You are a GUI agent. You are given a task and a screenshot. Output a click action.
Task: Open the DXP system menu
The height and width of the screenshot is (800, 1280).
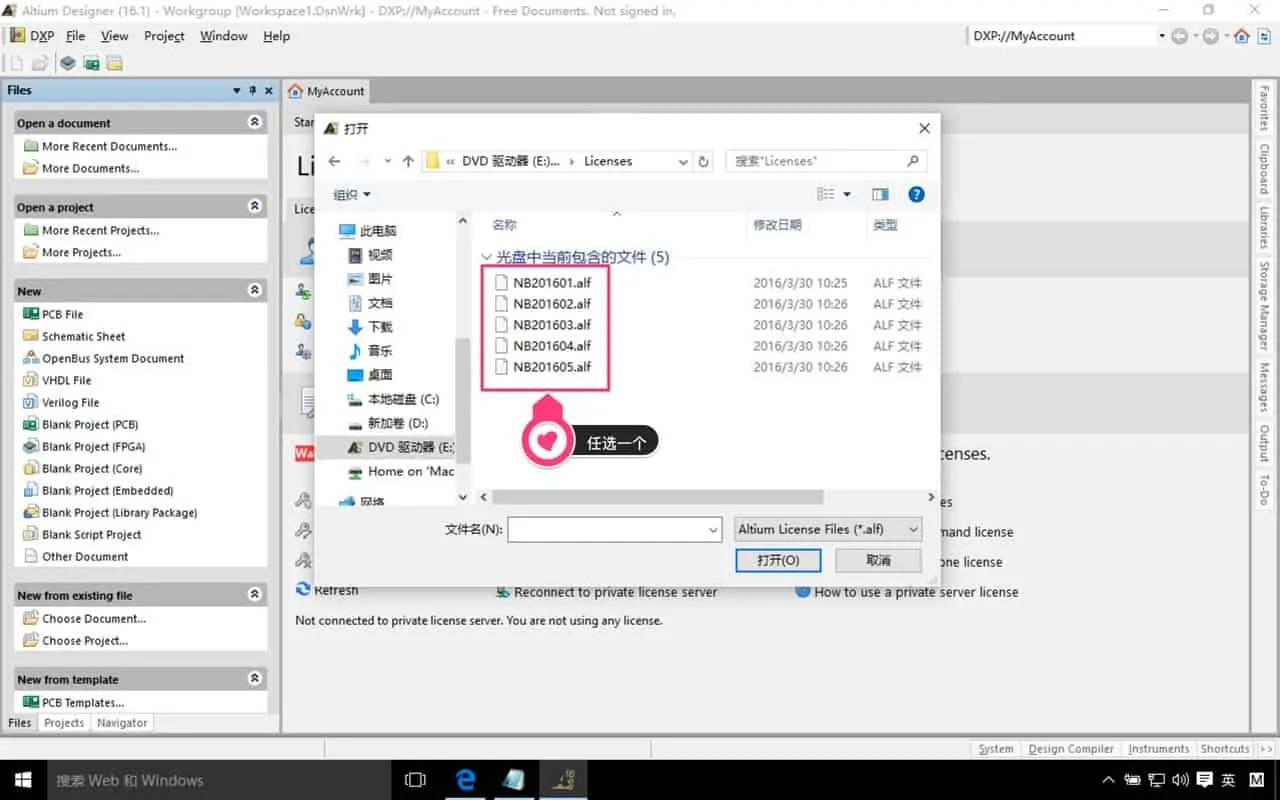(x=32, y=35)
